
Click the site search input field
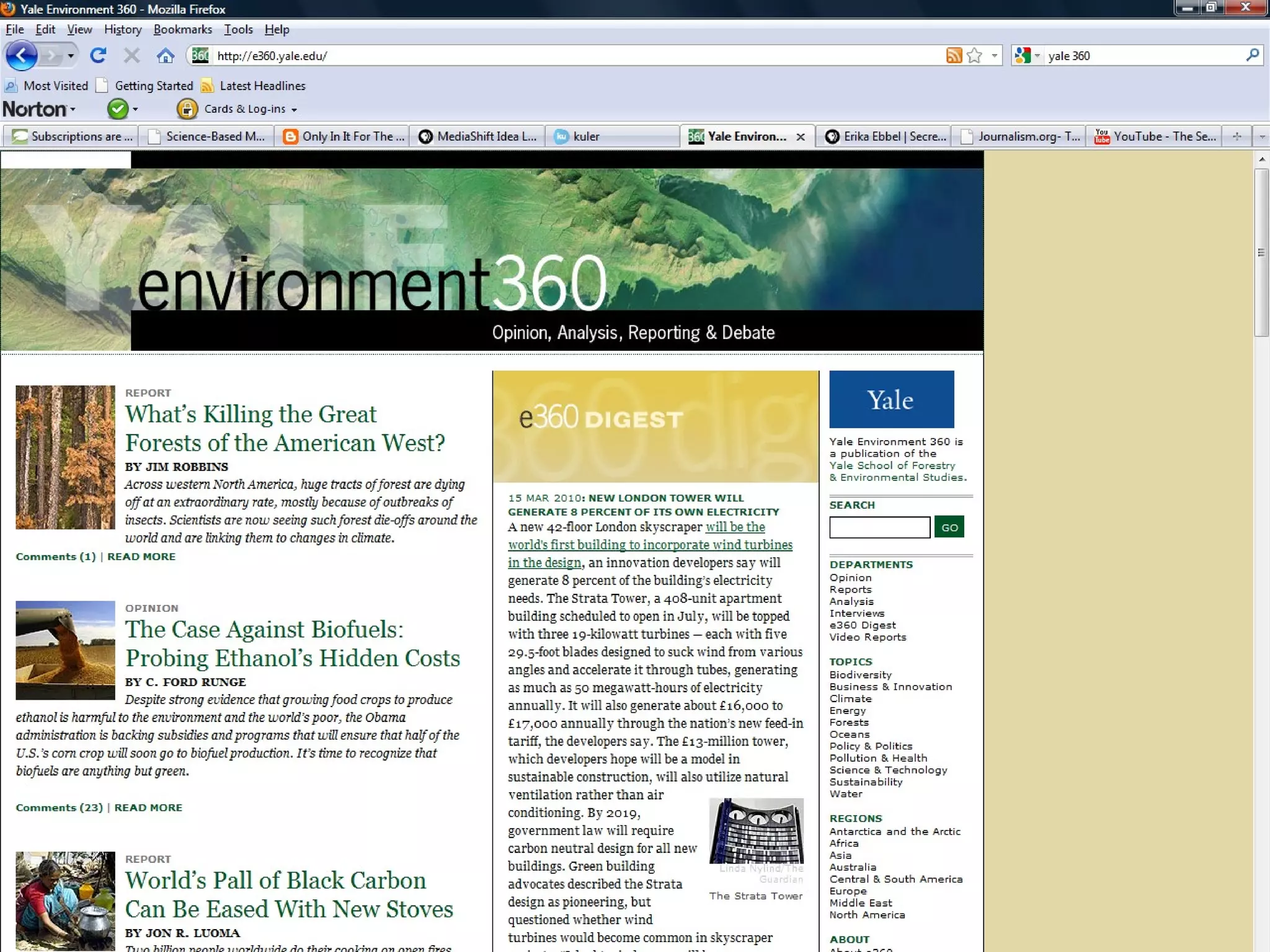pos(879,527)
